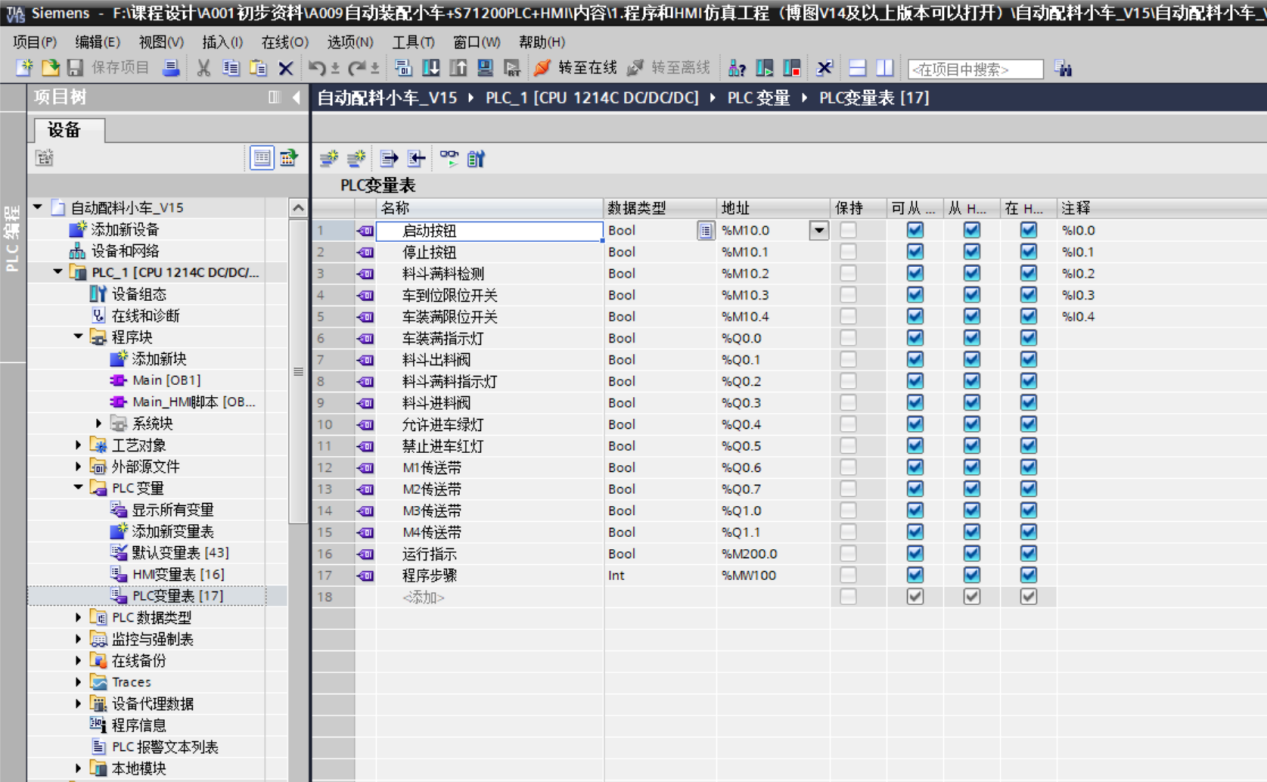Click the Start CPU icon

point(765,68)
